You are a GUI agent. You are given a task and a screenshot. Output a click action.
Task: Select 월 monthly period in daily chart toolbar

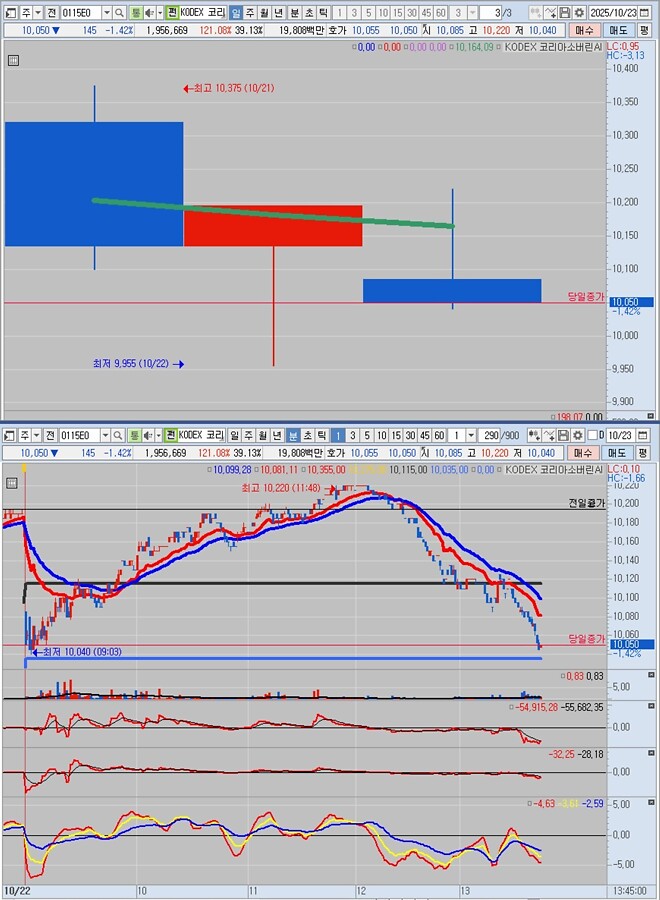(265, 13)
